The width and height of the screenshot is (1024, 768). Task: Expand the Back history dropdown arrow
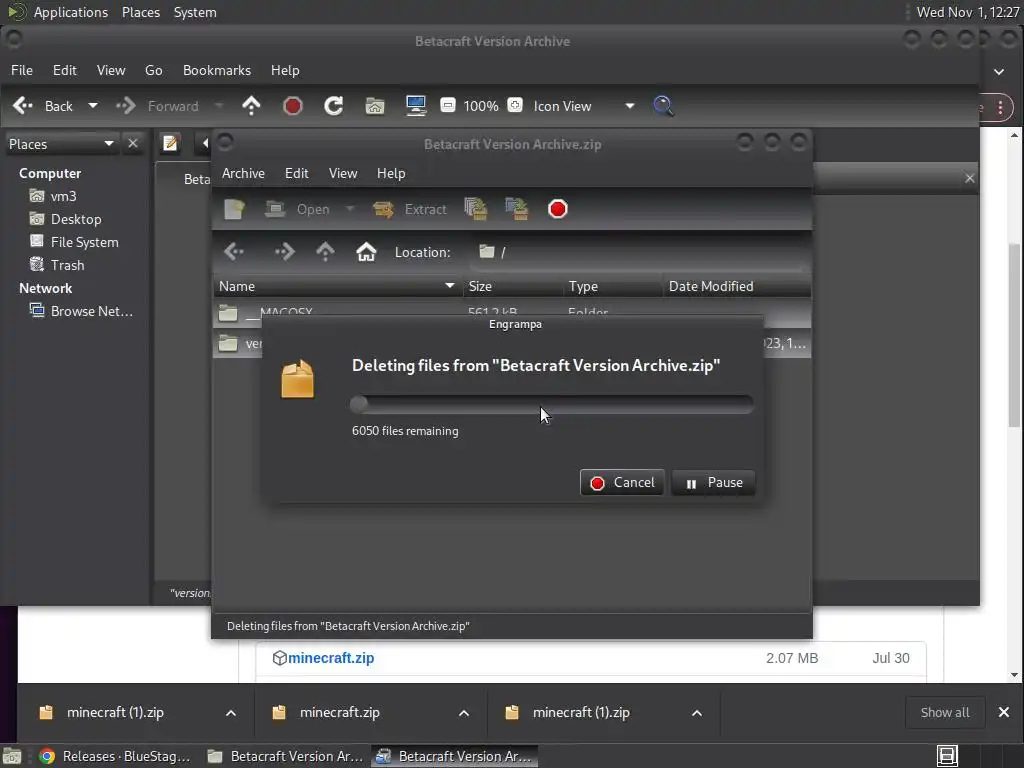[x=93, y=106]
